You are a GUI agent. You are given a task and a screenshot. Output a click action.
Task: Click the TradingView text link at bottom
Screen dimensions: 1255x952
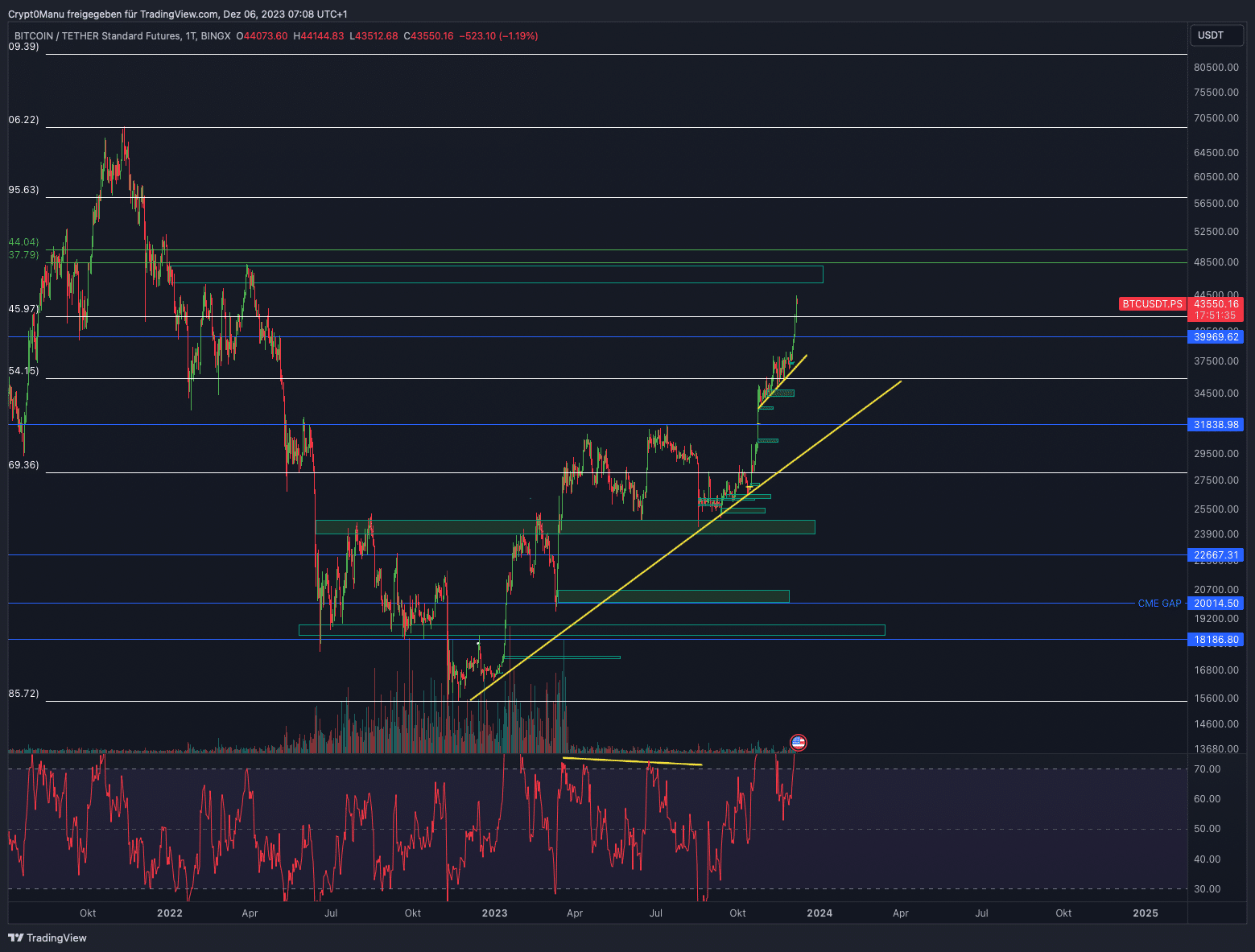click(56, 938)
